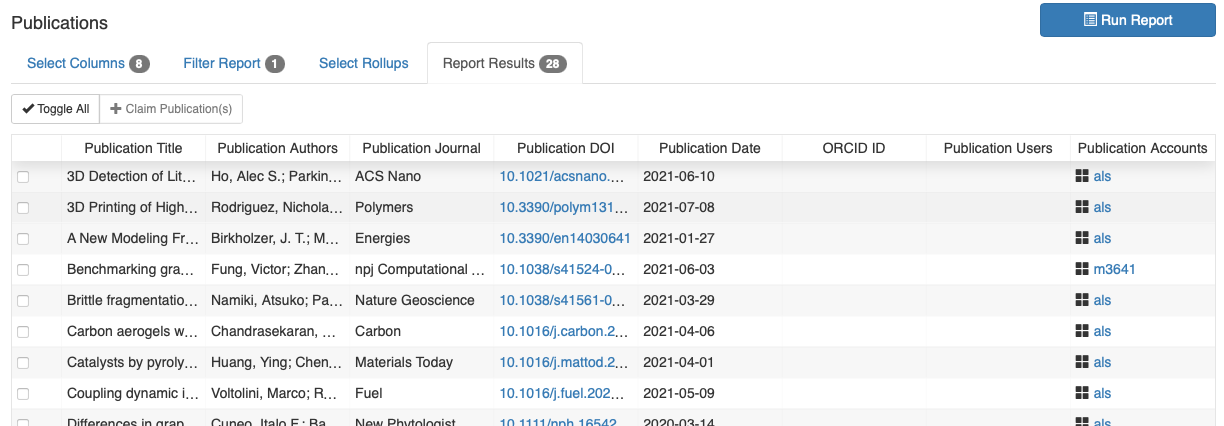
Task: Open the Select Columns tab
Action: (x=88, y=63)
